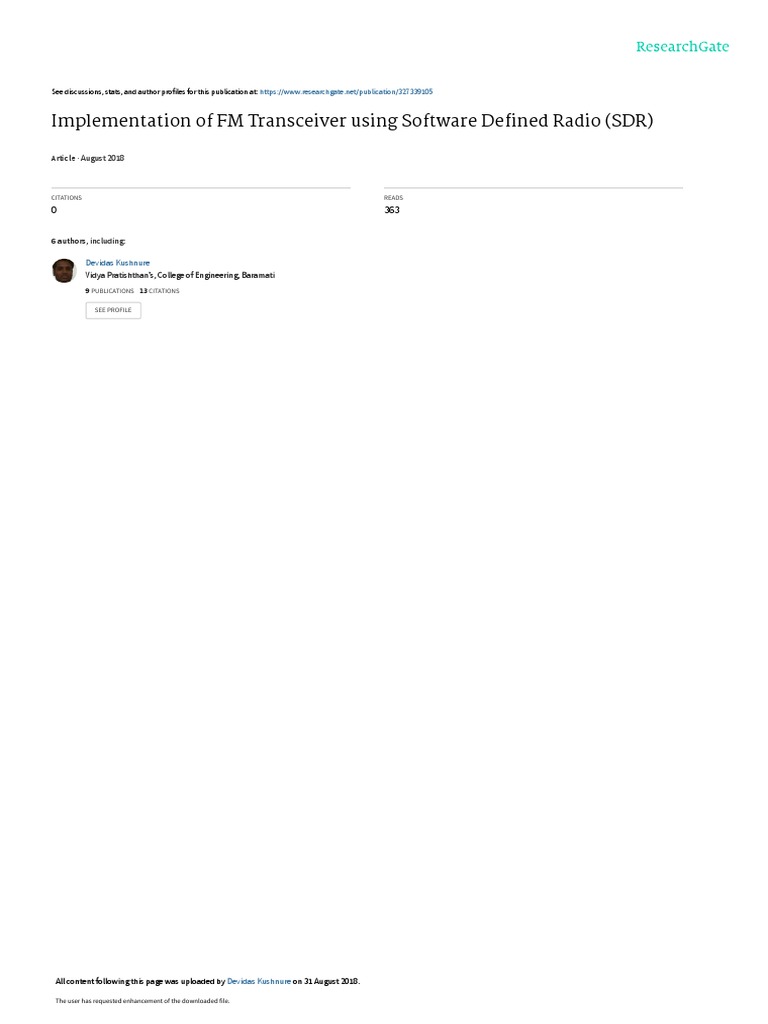Open Devidas Kushnure author name link near photo
This screenshot has width=768, height=1024.
coord(118,263)
